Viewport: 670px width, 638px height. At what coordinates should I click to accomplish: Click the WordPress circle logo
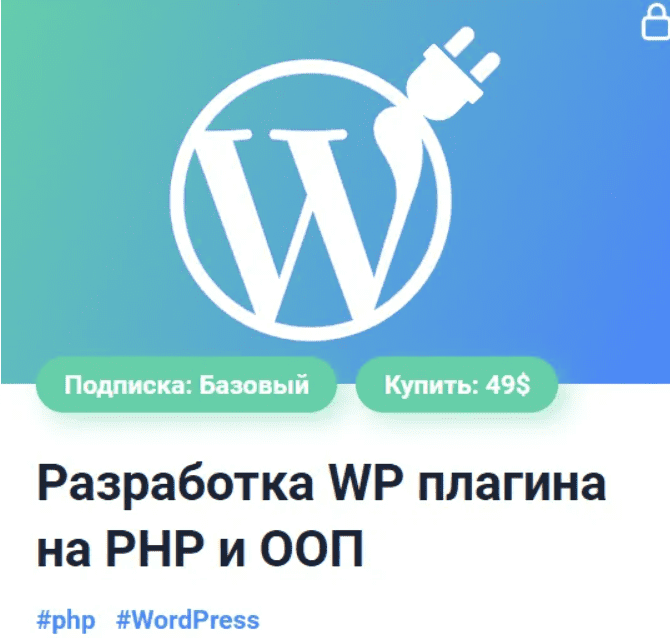point(311,200)
